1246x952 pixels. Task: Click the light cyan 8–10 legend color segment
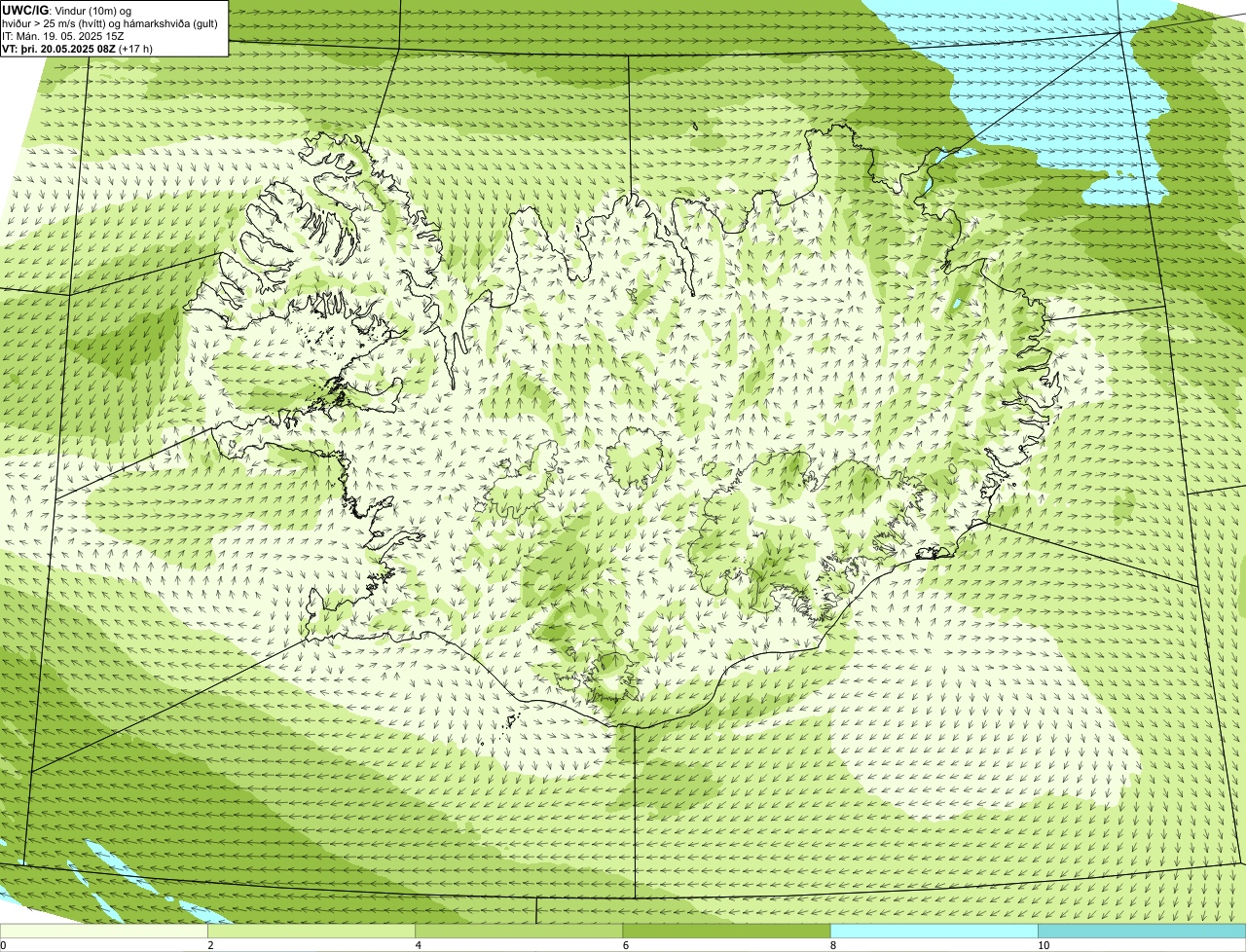coord(934,932)
